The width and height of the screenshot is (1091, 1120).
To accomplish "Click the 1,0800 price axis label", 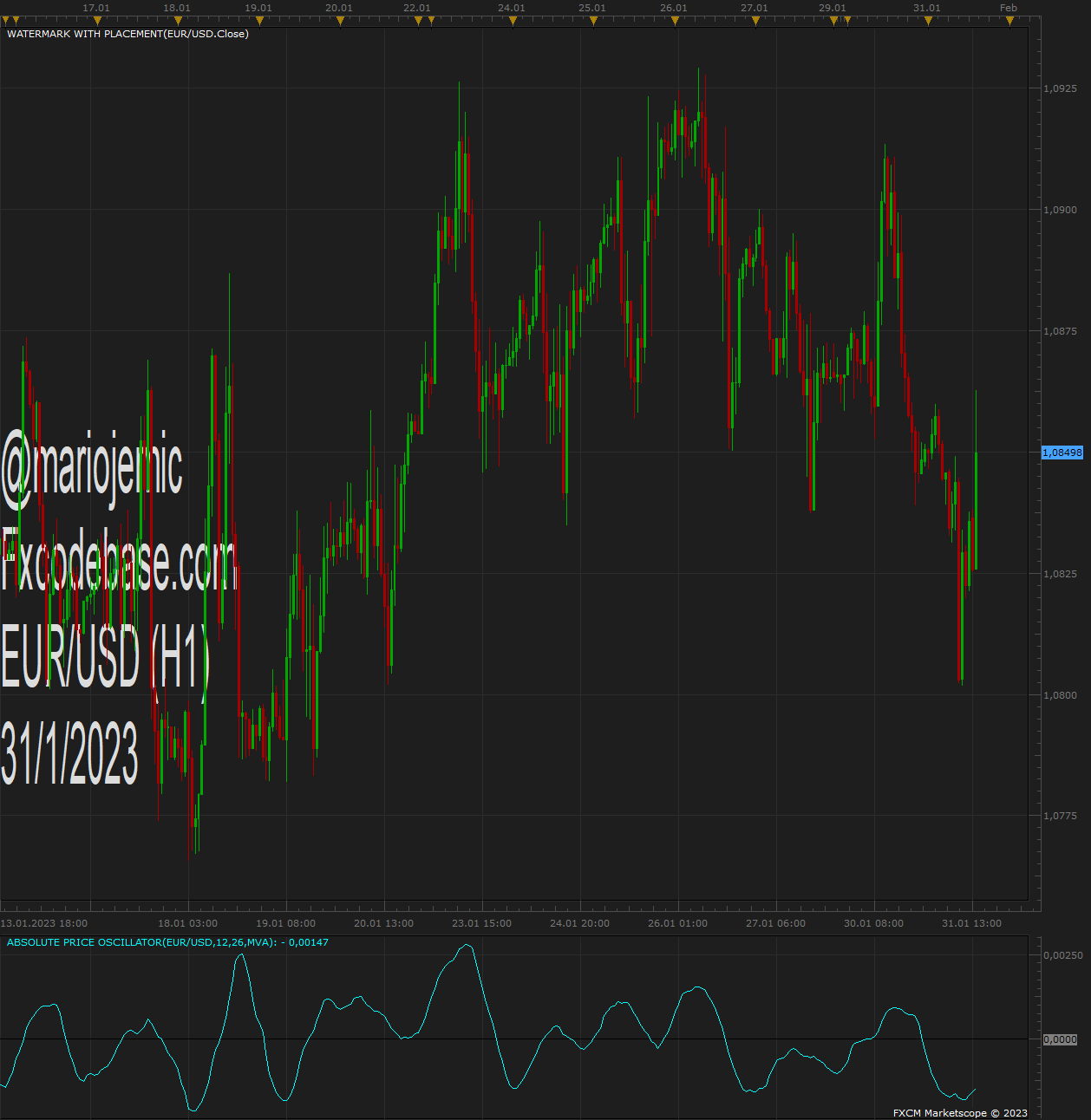I will (x=1060, y=695).
